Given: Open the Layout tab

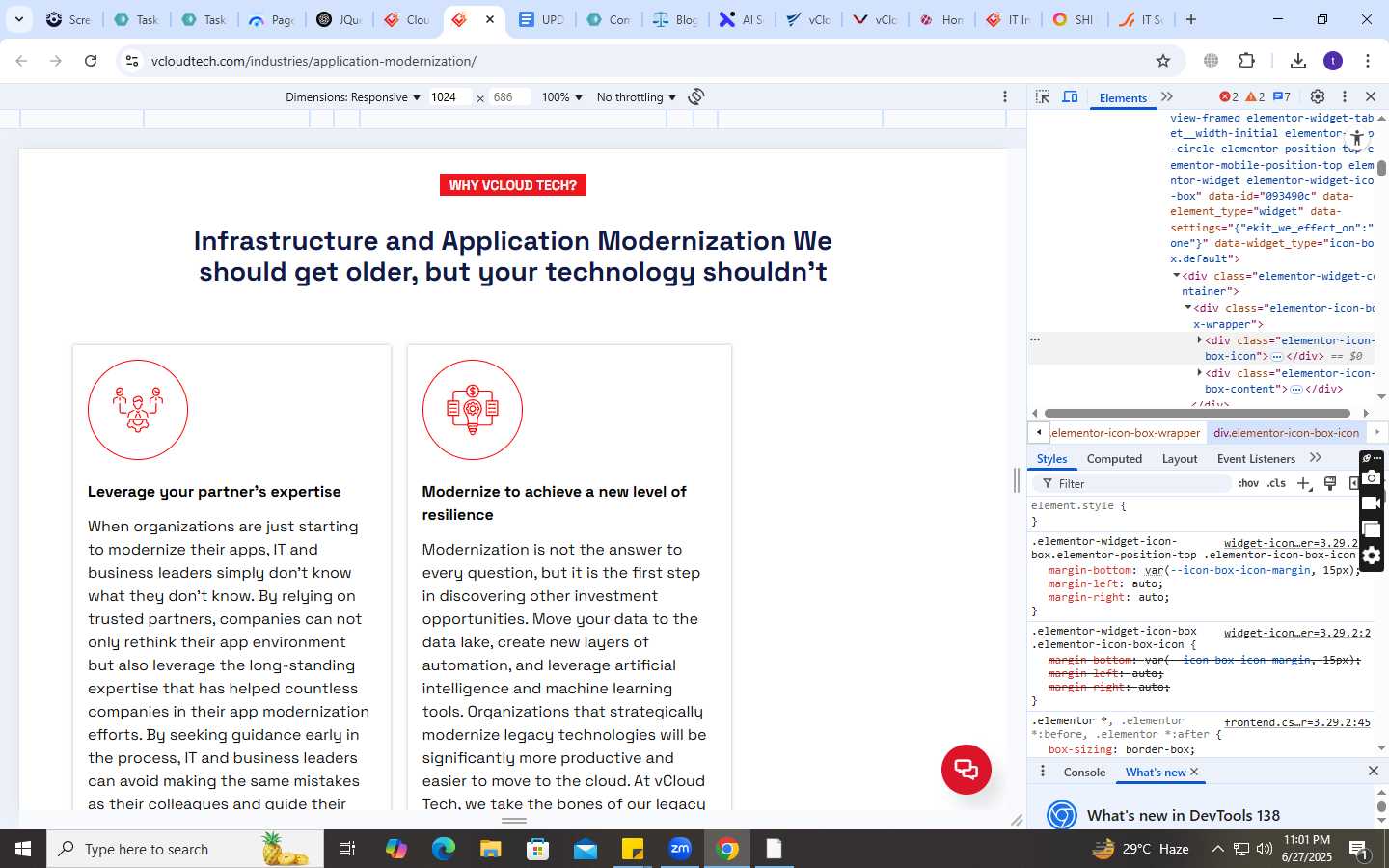Looking at the screenshot, I should [x=1180, y=459].
